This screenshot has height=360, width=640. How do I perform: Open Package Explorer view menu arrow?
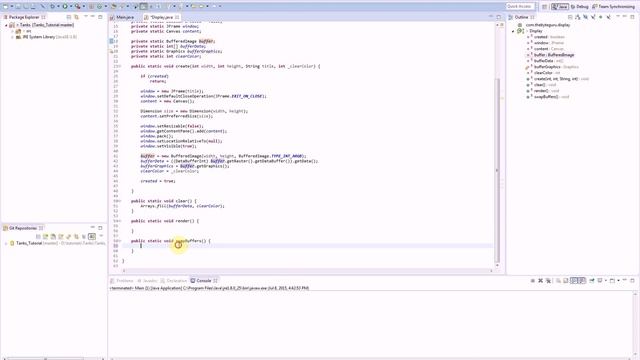pyautogui.click(x=86, y=16)
